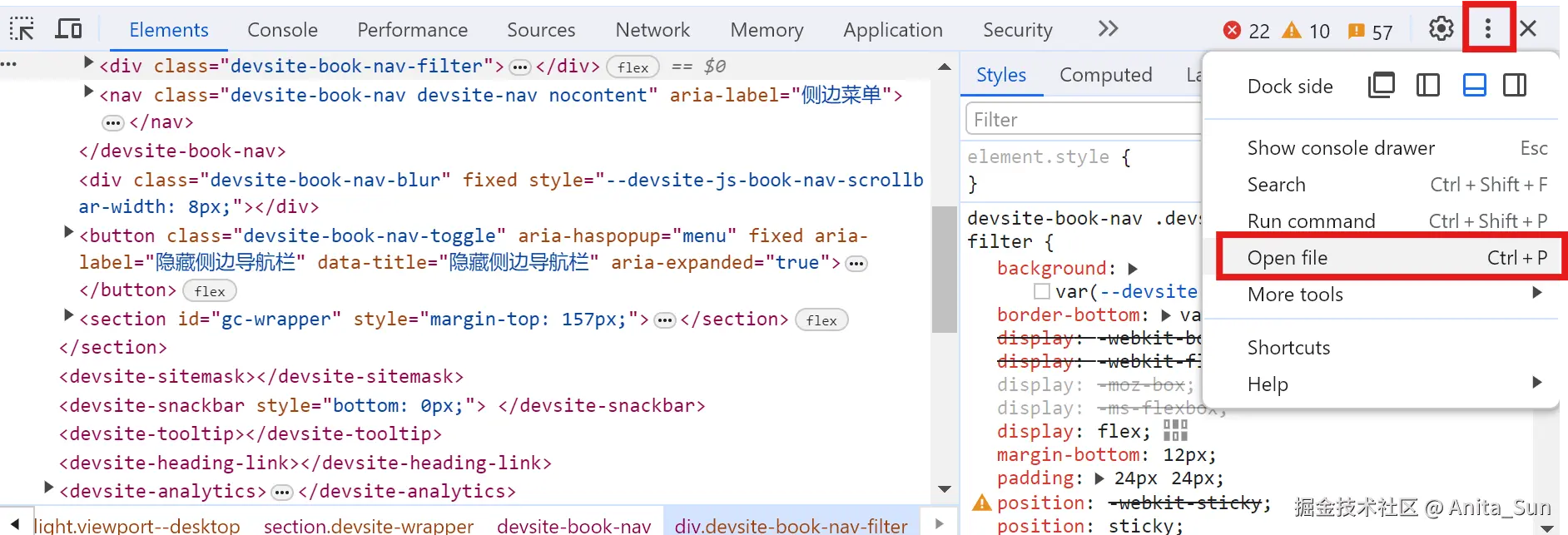
Task: Dock DevTools to the left
Action: (1428, 85)
